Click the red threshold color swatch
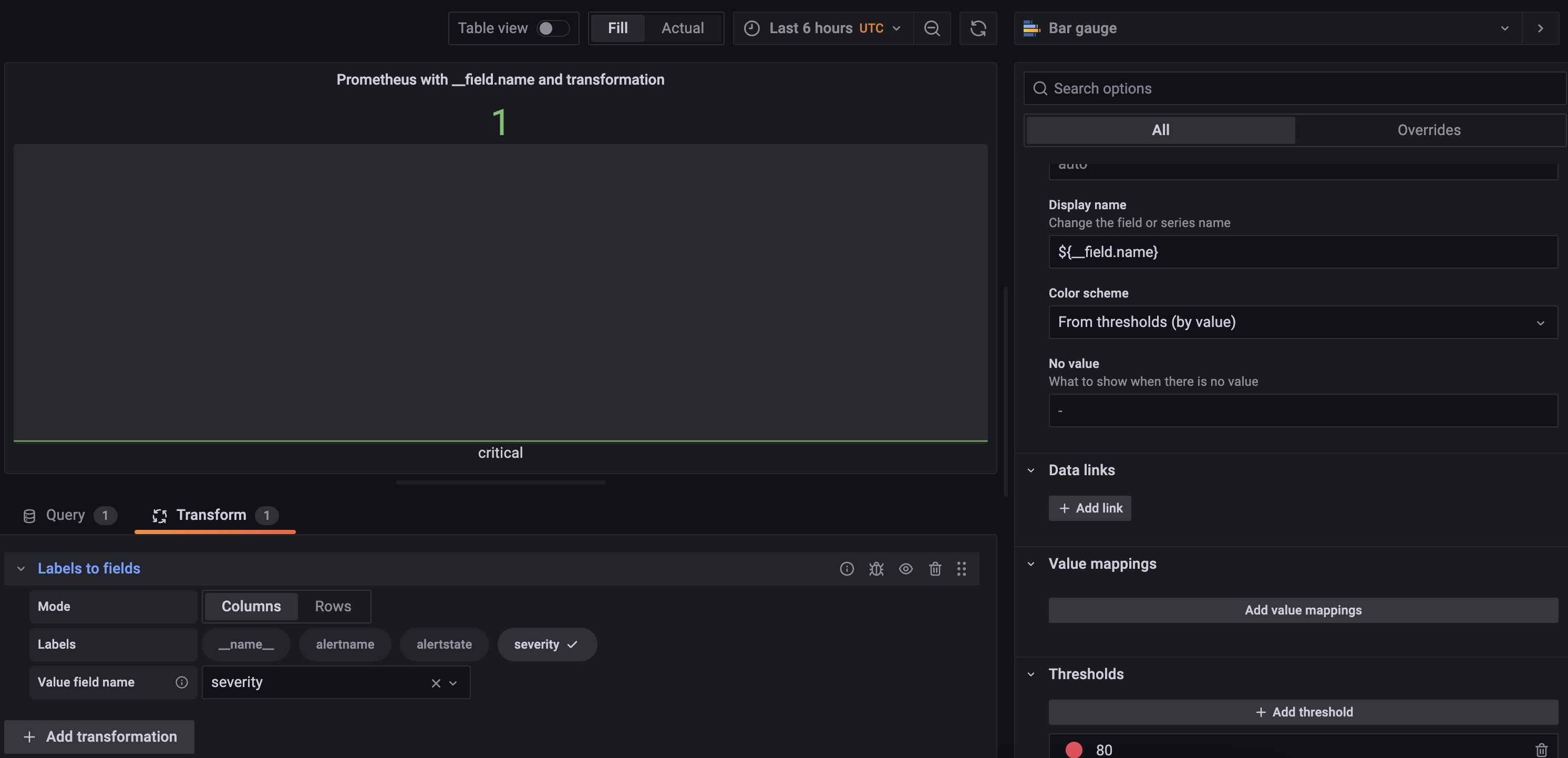This screenshot has width=1568, height=758. pos(1075,749)
